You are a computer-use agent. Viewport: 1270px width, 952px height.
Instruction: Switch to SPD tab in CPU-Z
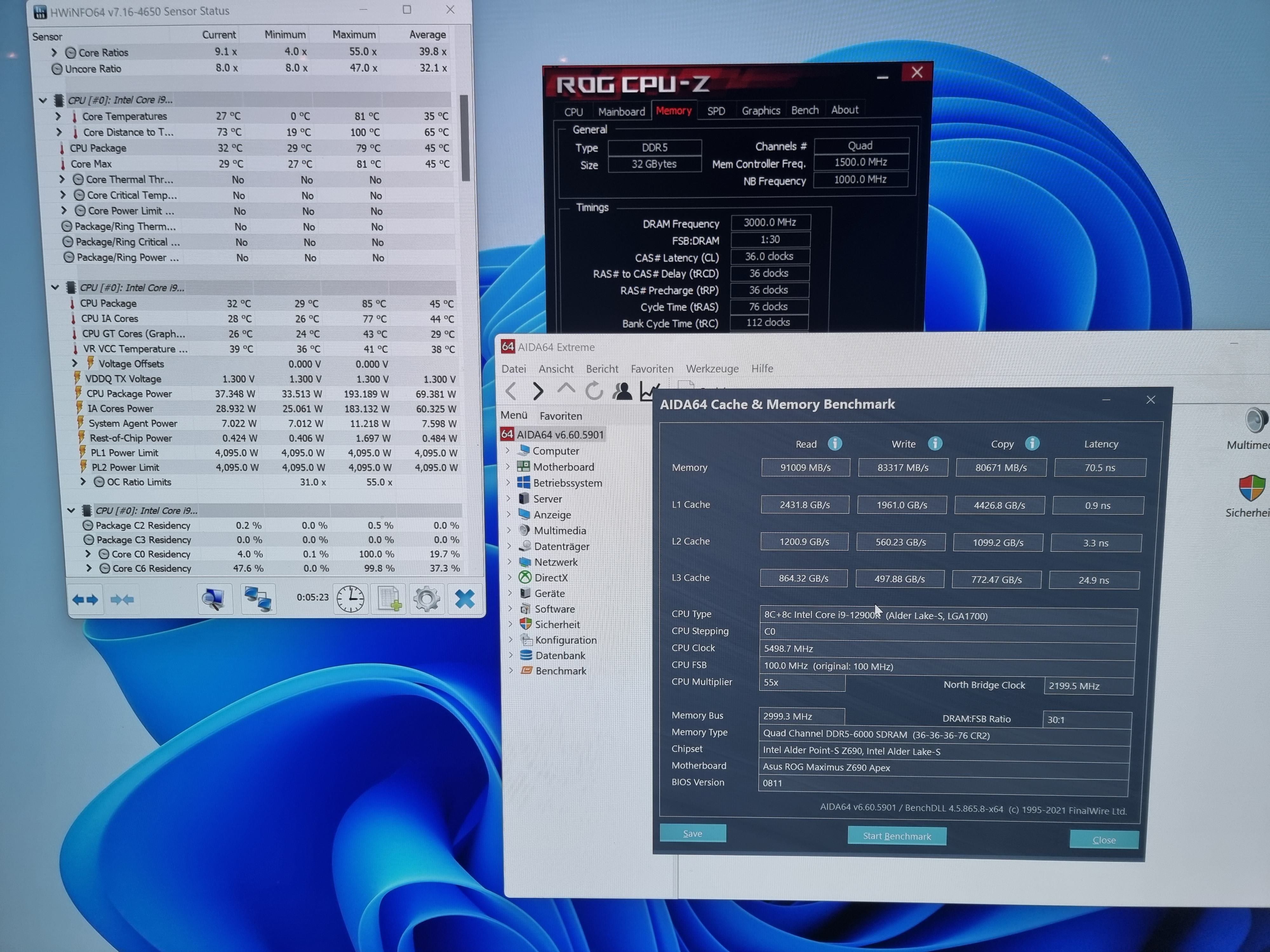[x=716, y=111]
